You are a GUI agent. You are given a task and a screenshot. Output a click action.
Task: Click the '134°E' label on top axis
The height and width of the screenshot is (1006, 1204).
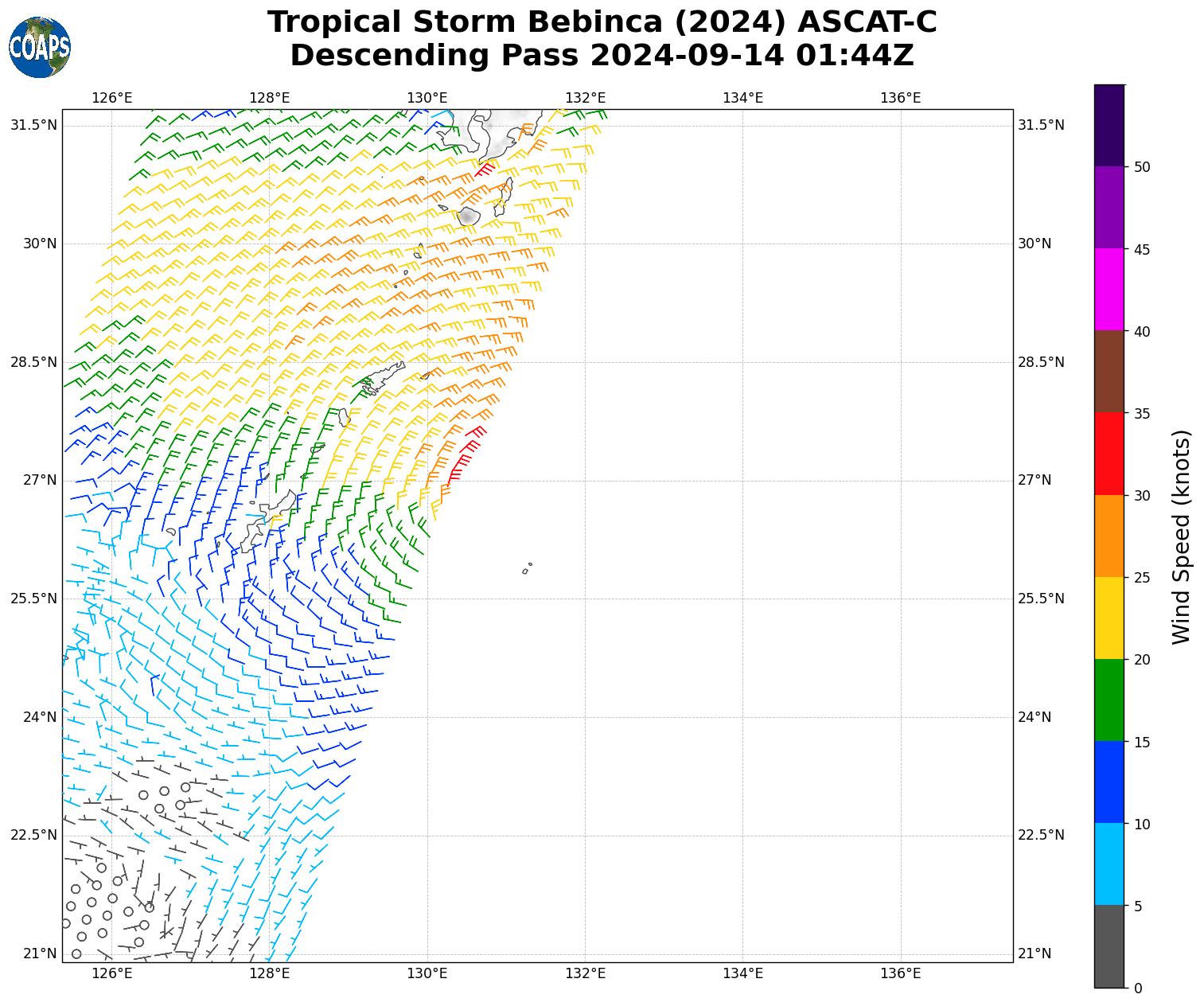742,98
